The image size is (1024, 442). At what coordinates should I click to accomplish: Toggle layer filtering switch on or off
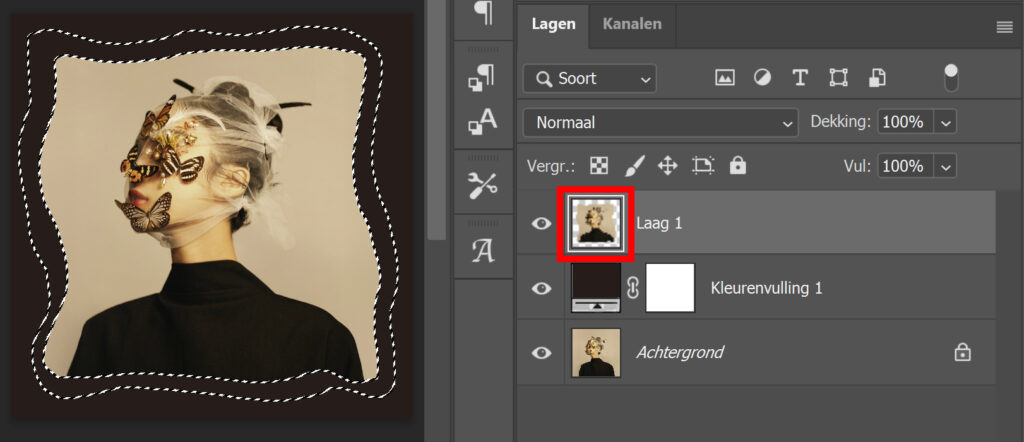tap(950, 77)
